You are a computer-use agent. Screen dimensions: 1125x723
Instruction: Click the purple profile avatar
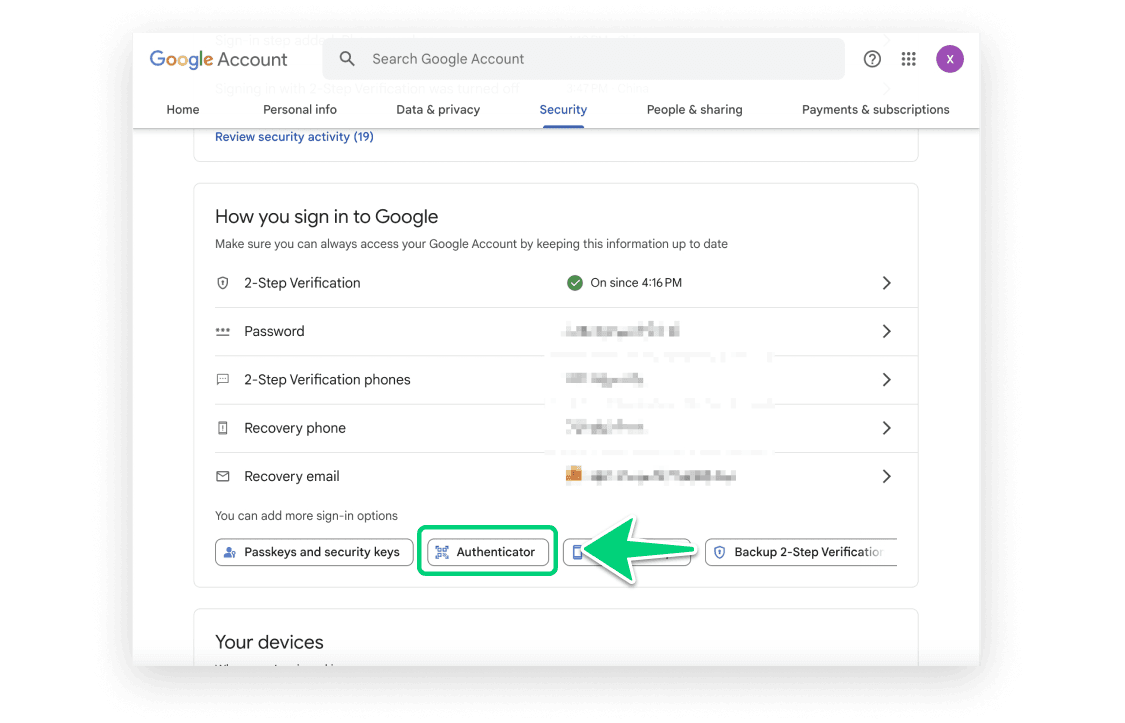coord(949,59)
